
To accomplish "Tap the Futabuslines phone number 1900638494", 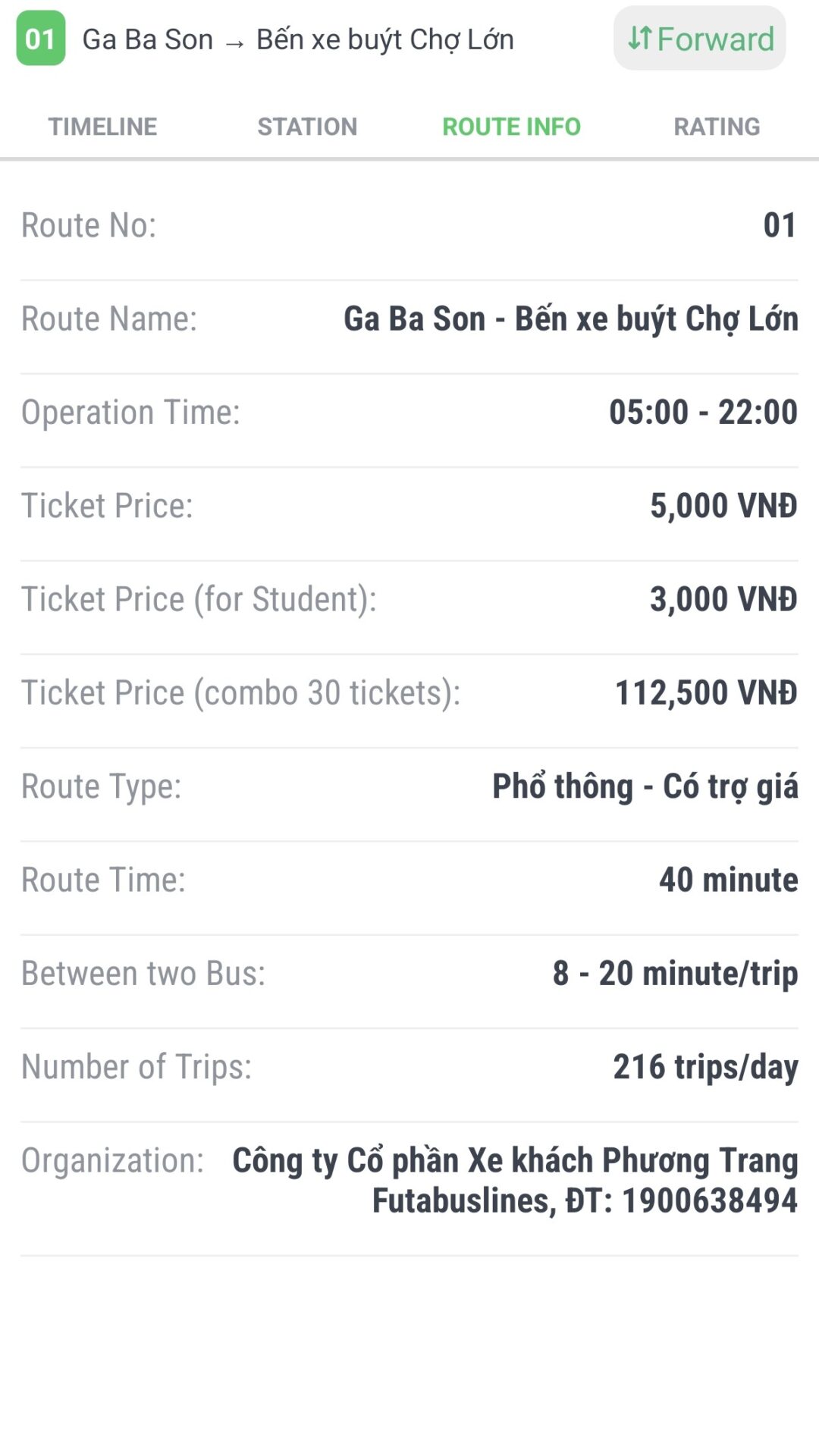I will (709, 1201).
